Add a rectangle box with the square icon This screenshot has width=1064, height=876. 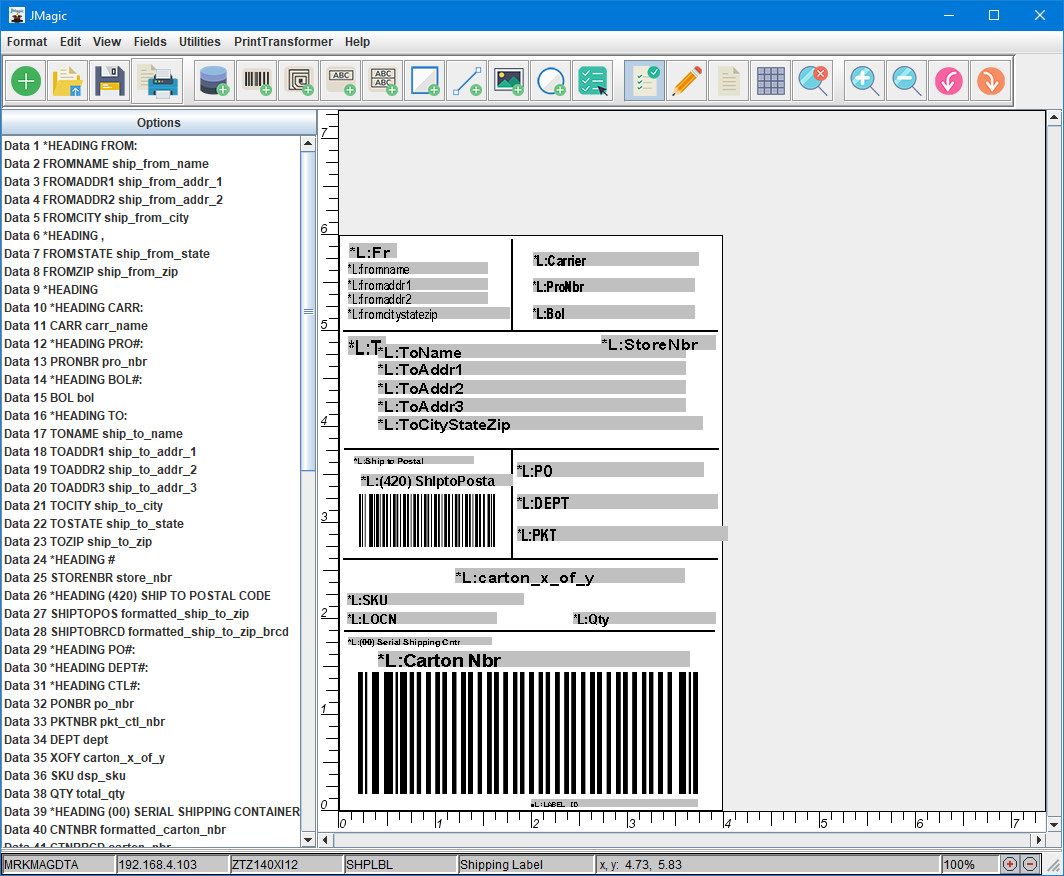(x=425, y=81)
